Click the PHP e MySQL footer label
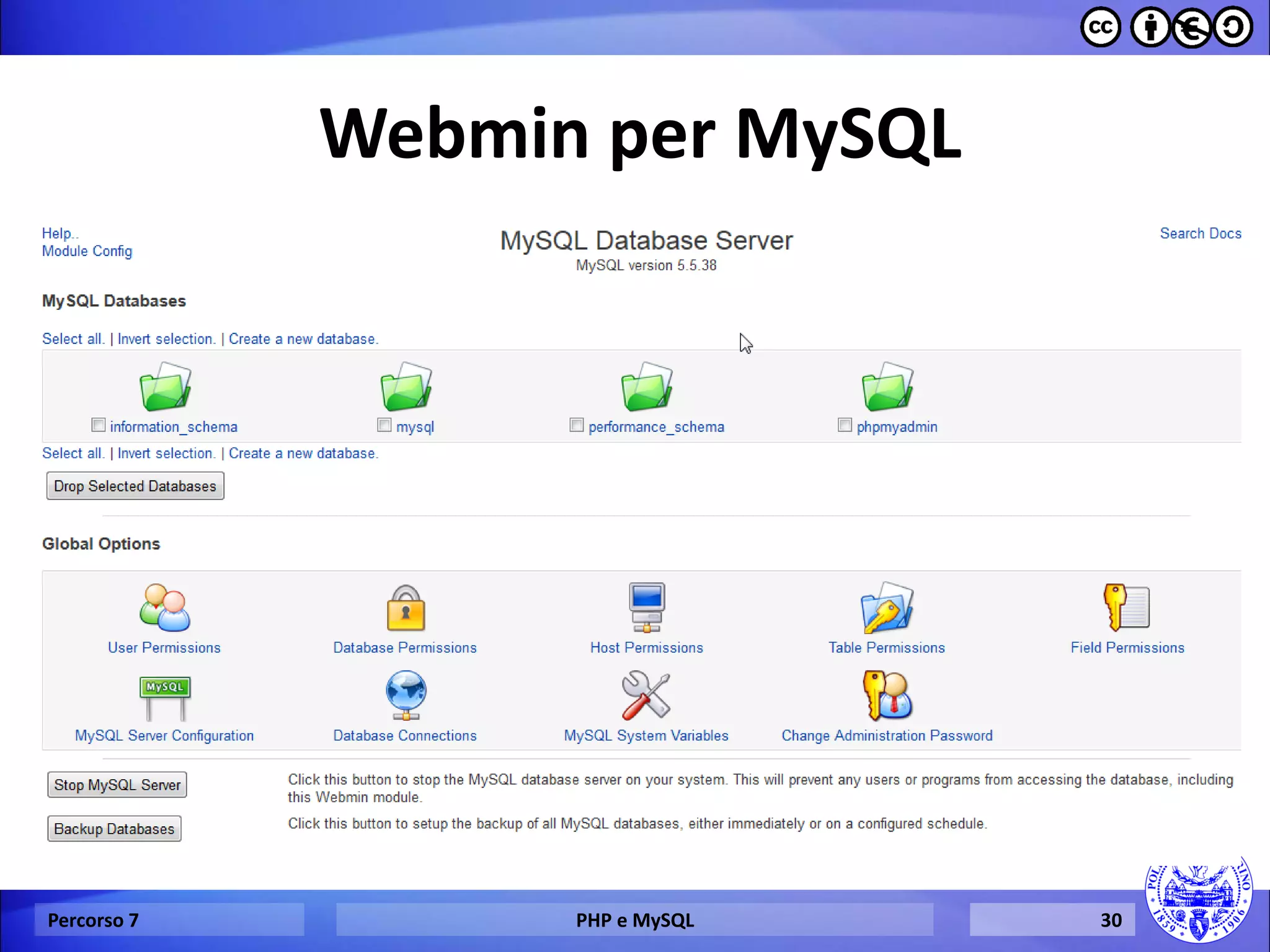 click(x=635, y=920)
